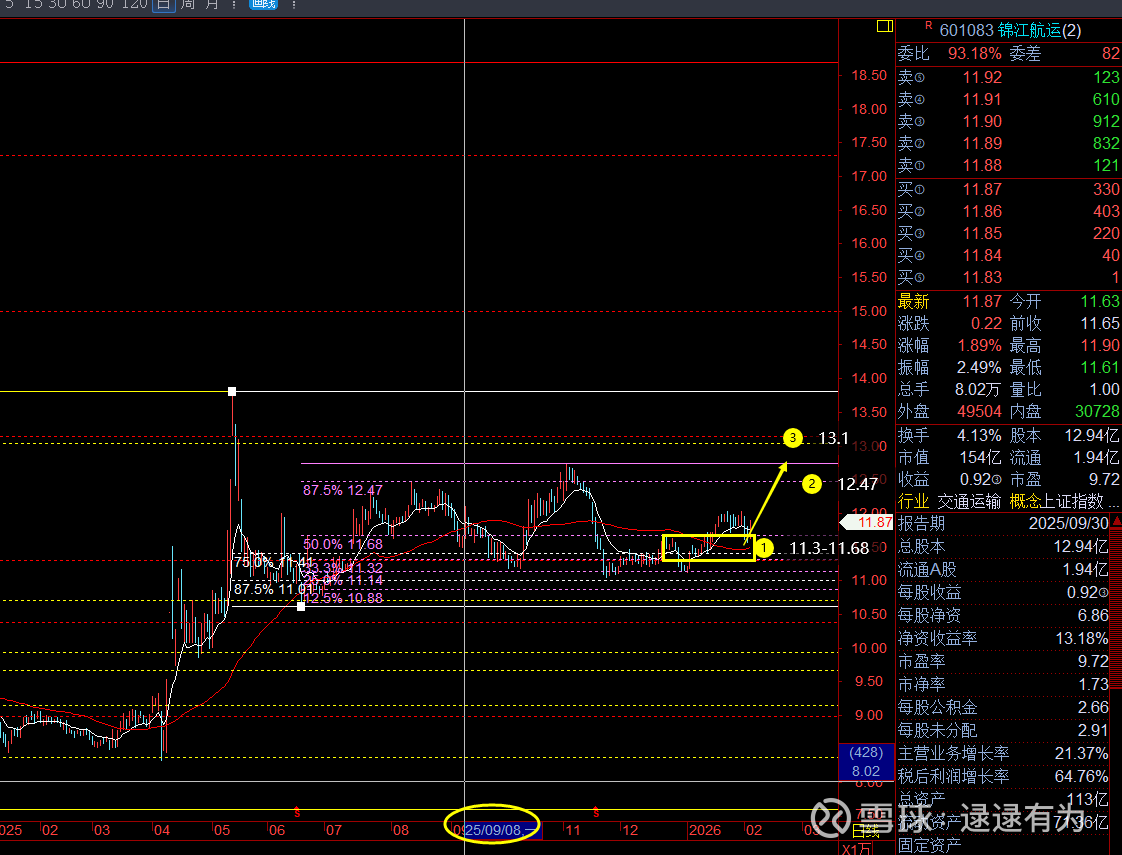The image size is (1122, 855).
Task: Click 市净率 value 1.73
Action: point(1093,685)
